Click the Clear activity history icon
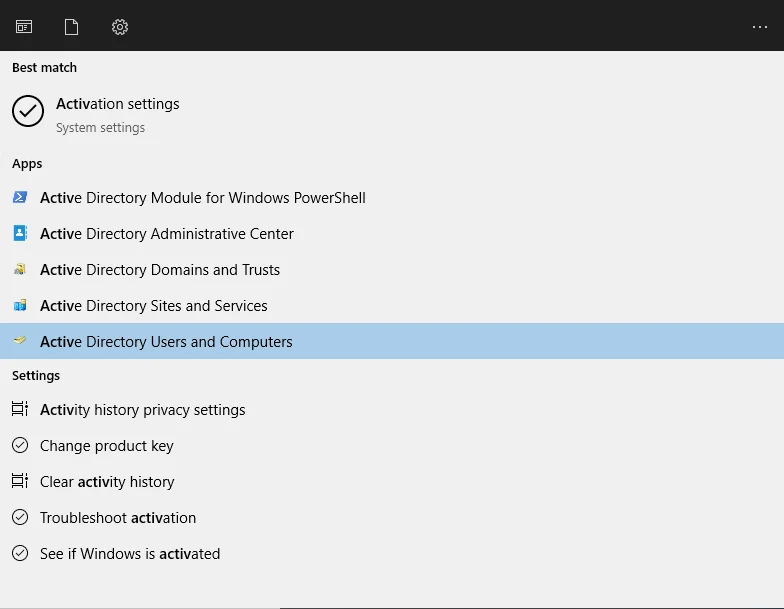 20,481
